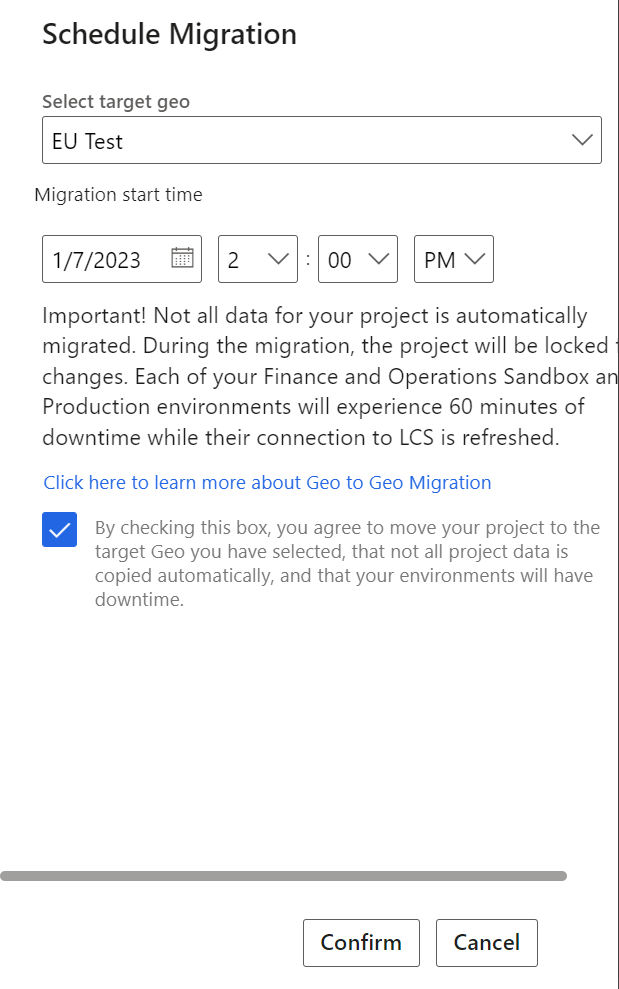Image resolution: width=619 pixels, height=989 pixels.
Task: Click the AM/PM dropdown arrow
Action: click(477, 258)
